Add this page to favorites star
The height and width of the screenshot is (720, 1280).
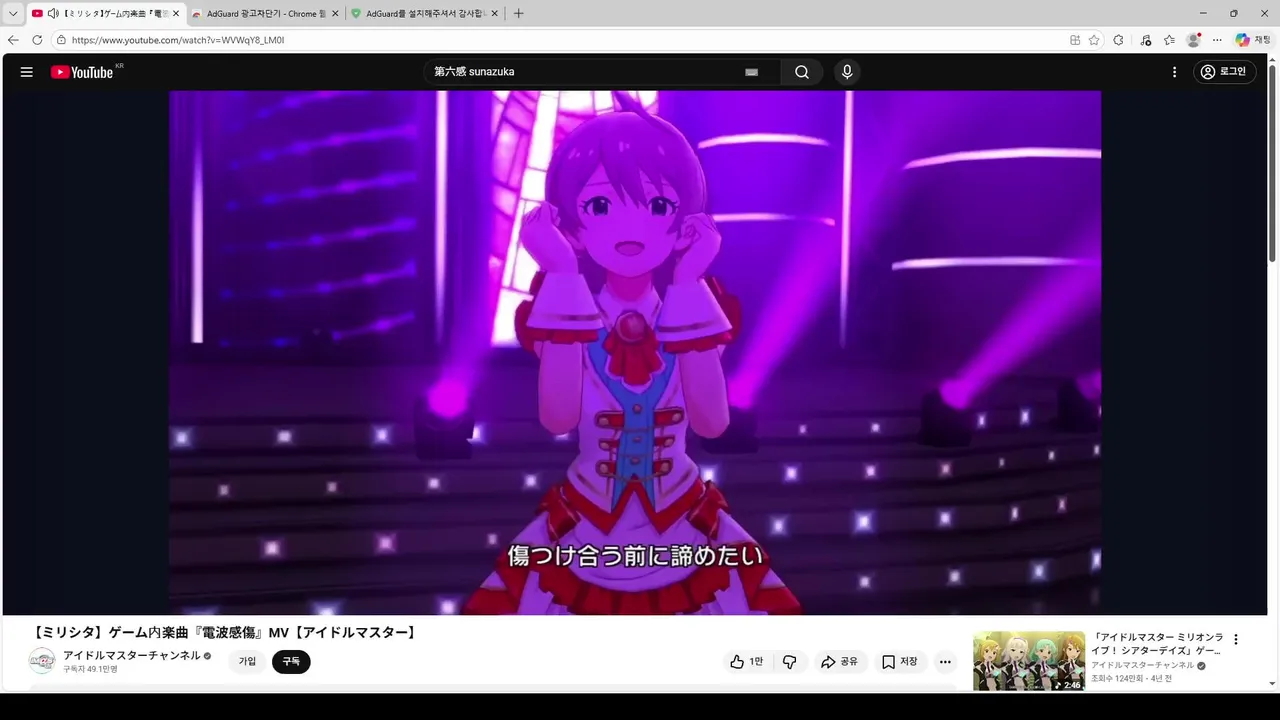pyautogui.click(x=1094, y=40)
